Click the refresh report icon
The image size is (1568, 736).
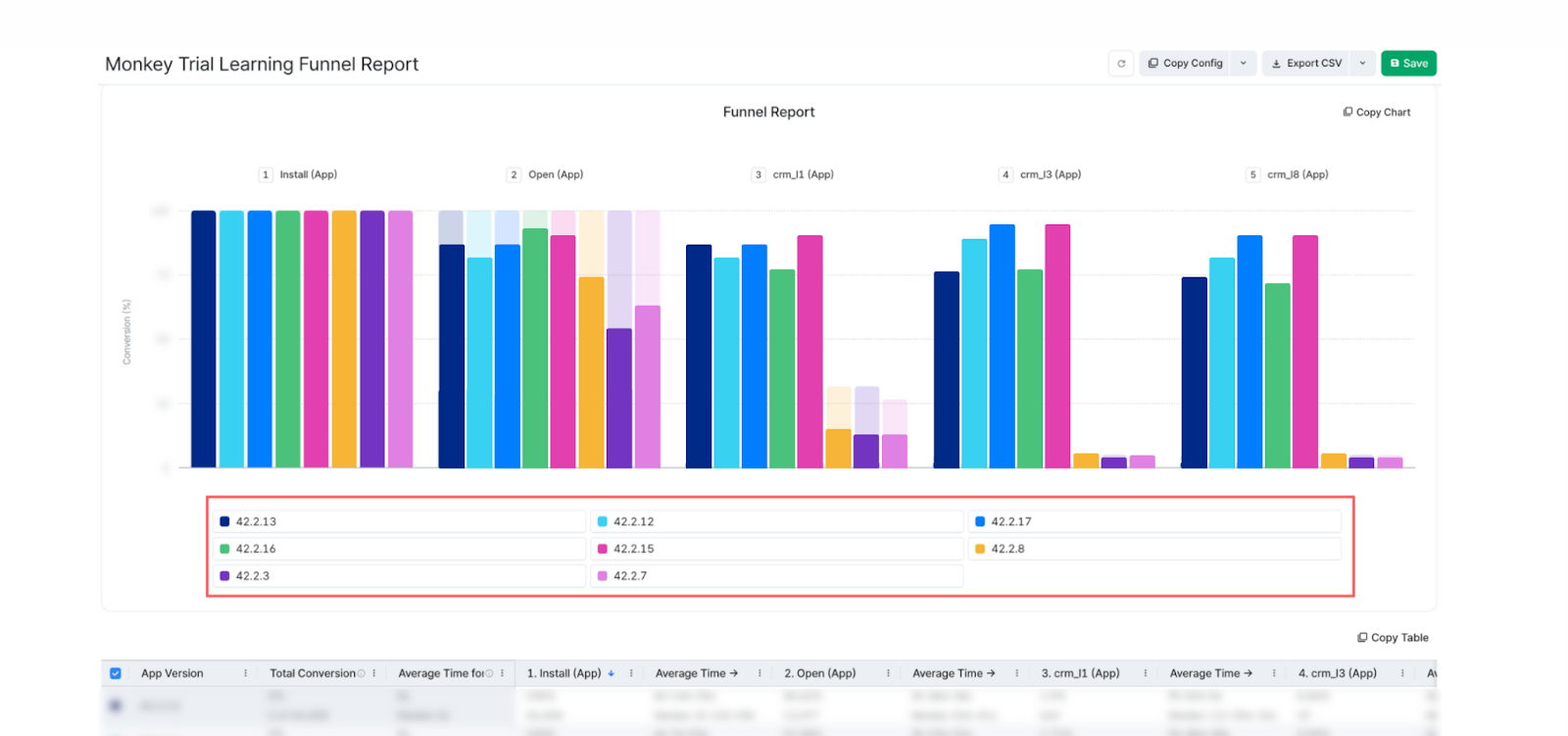click(1121, 64)
